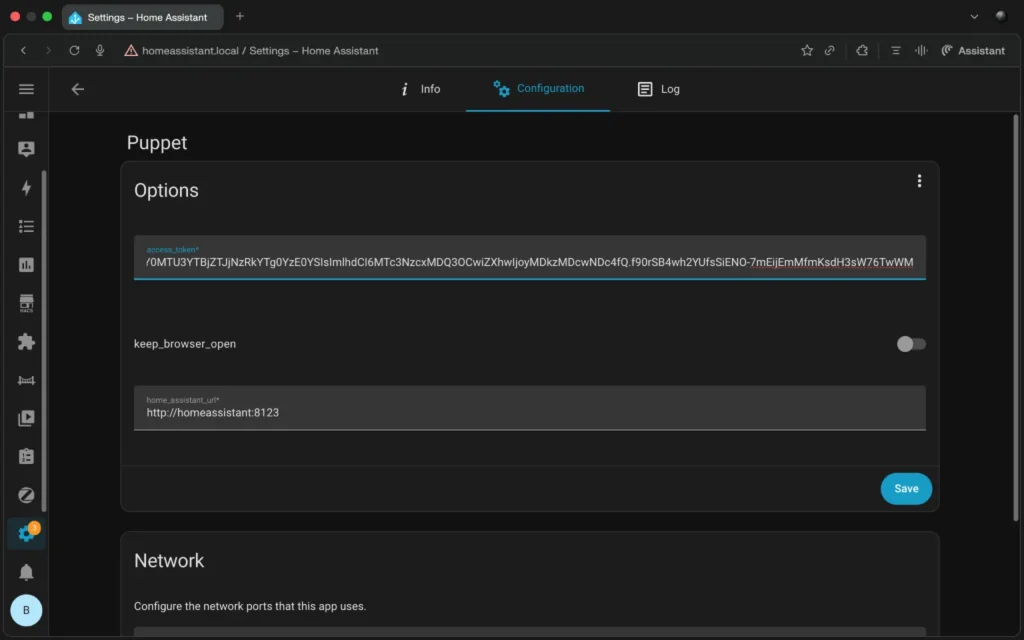Click browser profile avatar at top right
This screenshot has width=1024, height=640.
tap(1000, 16)
